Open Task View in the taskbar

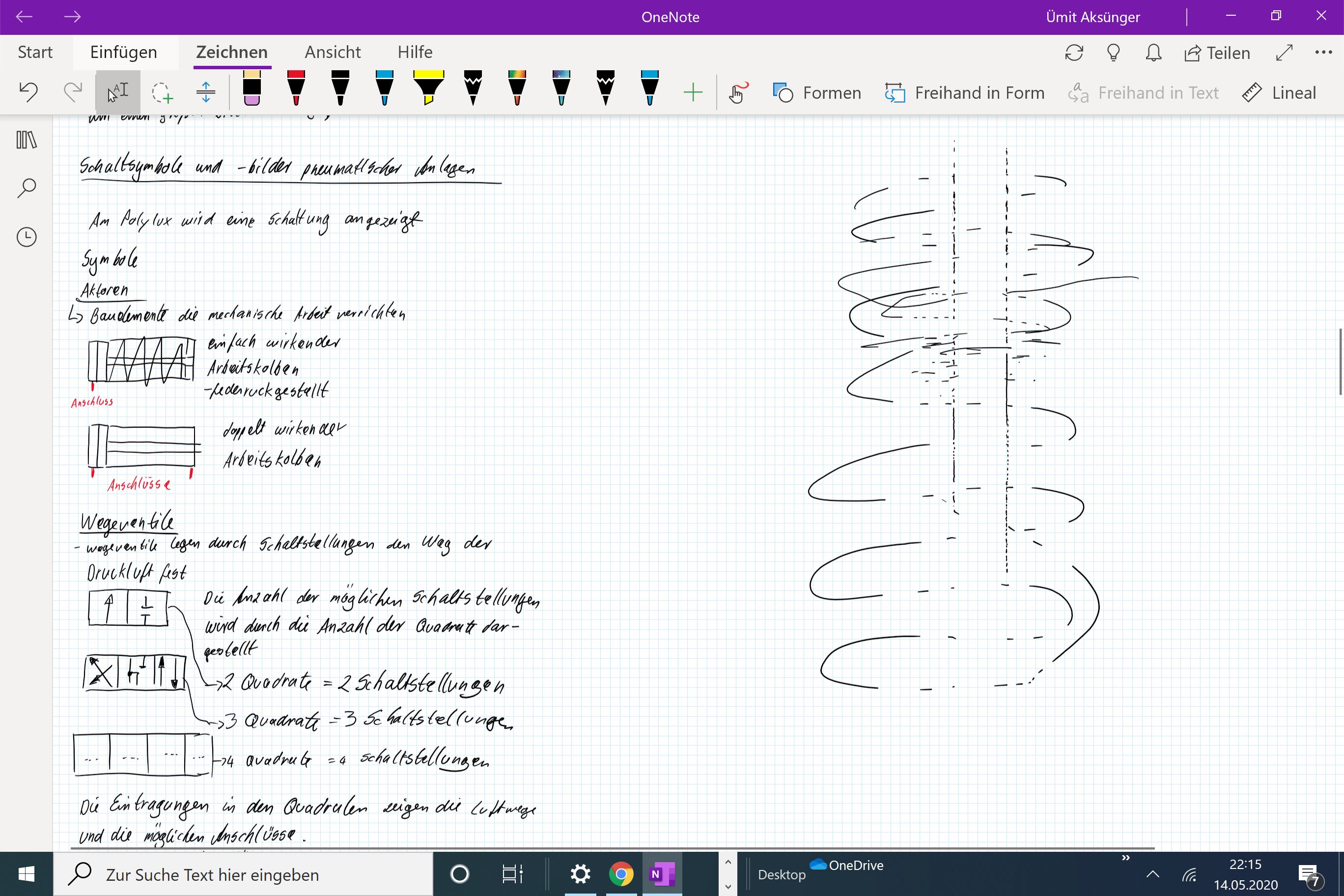pos(512,874)
